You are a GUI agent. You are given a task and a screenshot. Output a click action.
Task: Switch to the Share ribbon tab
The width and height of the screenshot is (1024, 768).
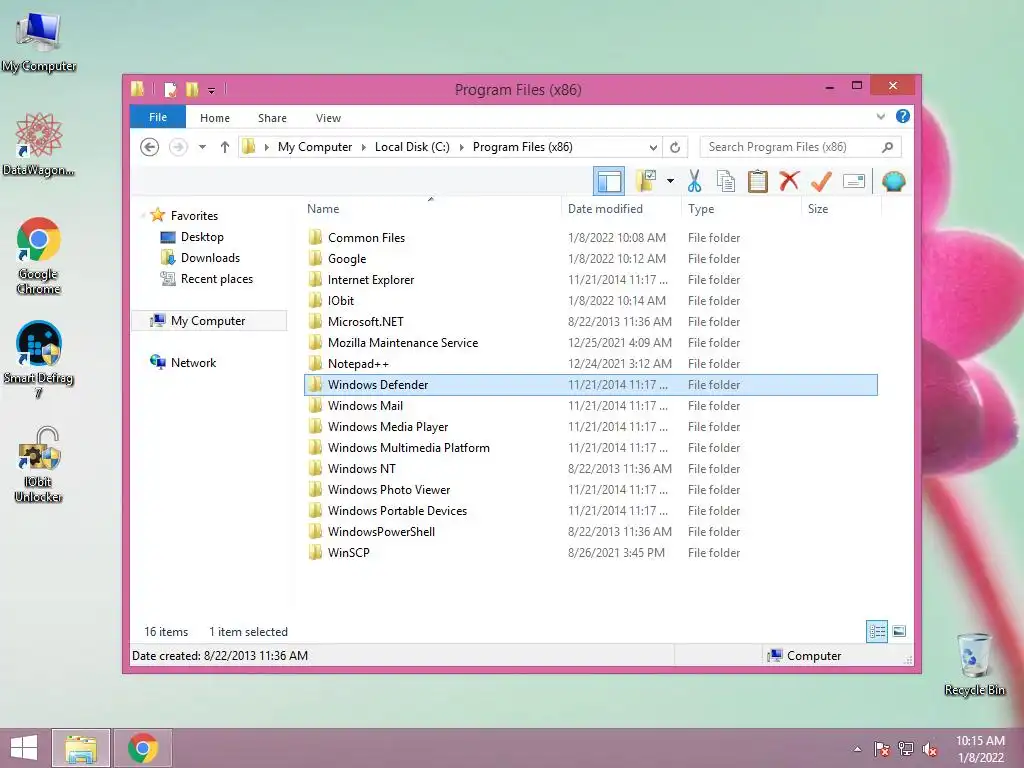[x=272, y=118]
